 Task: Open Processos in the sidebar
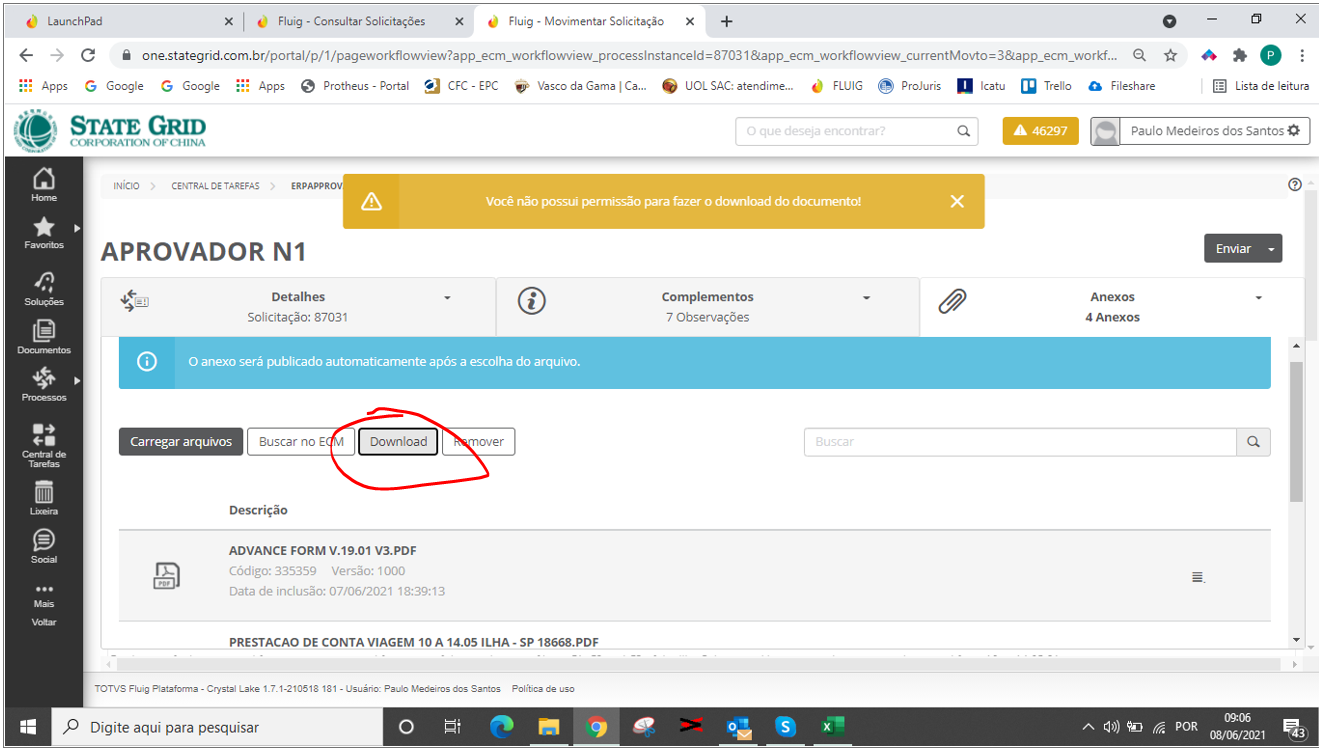coord(44,385)
